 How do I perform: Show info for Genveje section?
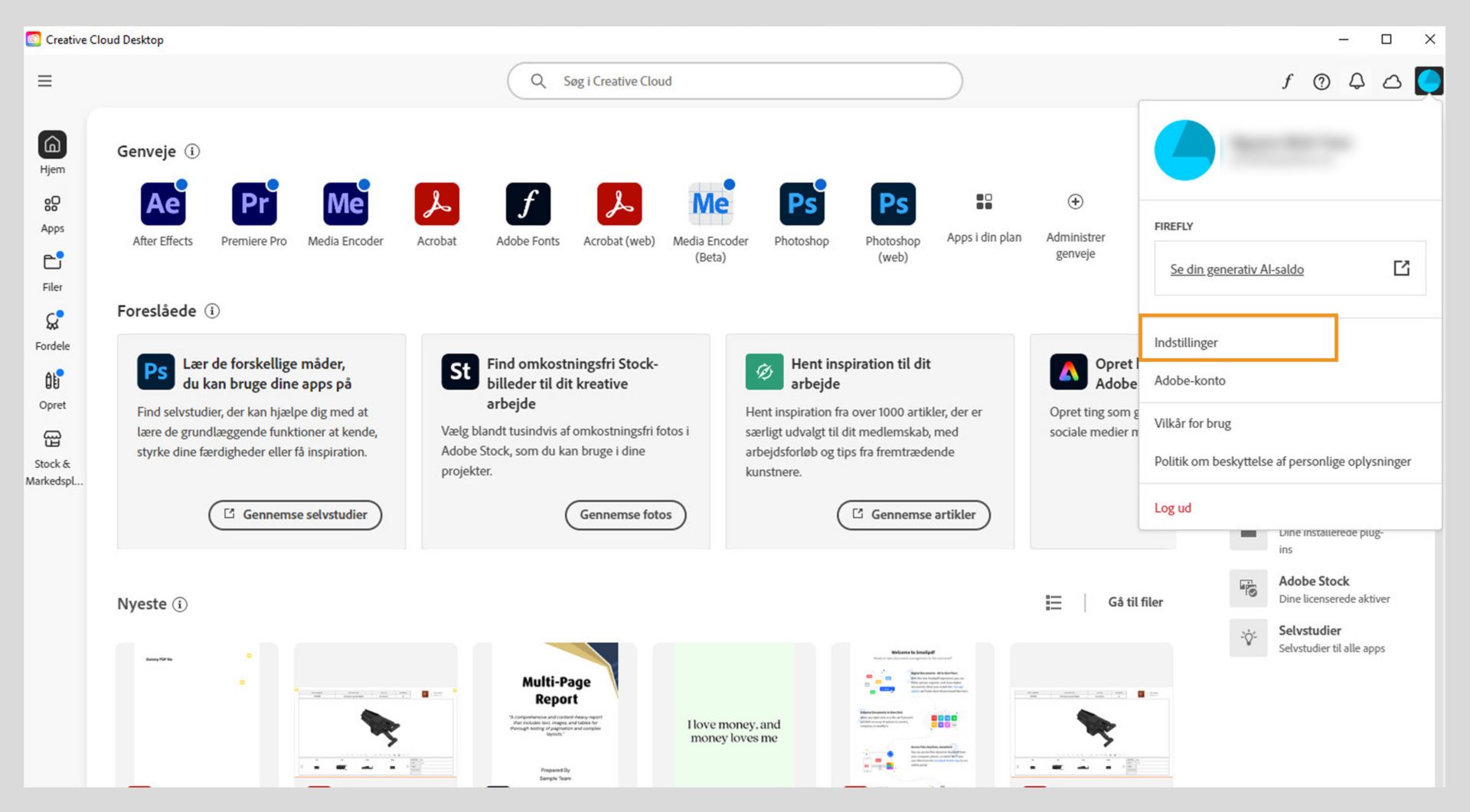[x=192, y=152]
